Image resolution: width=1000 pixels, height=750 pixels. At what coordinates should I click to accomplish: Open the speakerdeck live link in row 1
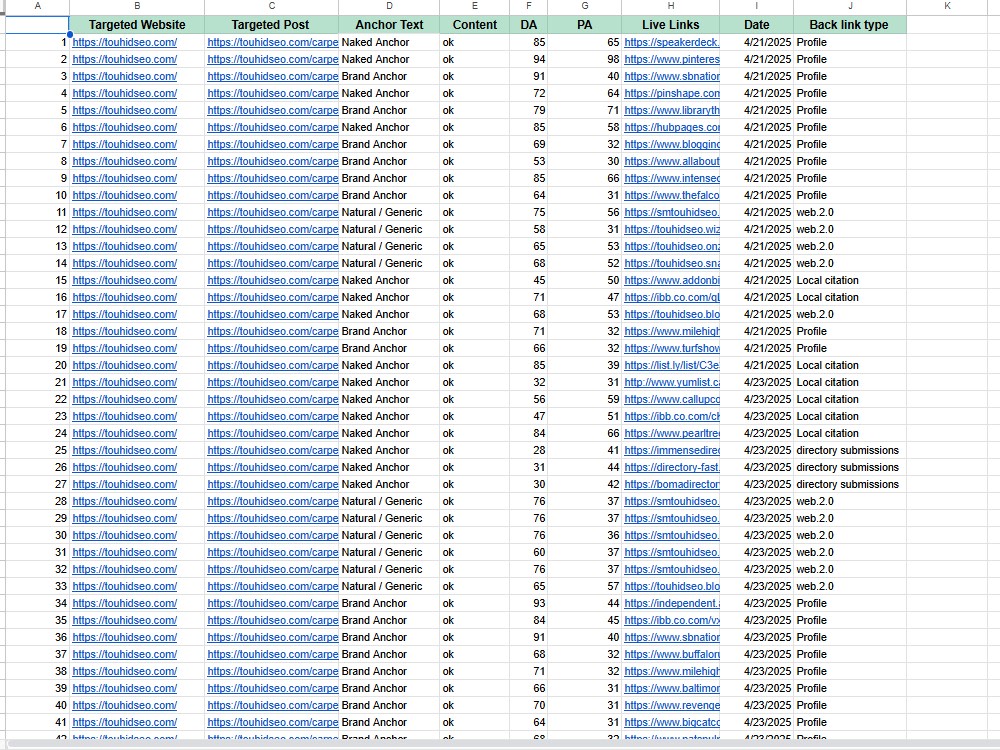(x=671, y=42)
